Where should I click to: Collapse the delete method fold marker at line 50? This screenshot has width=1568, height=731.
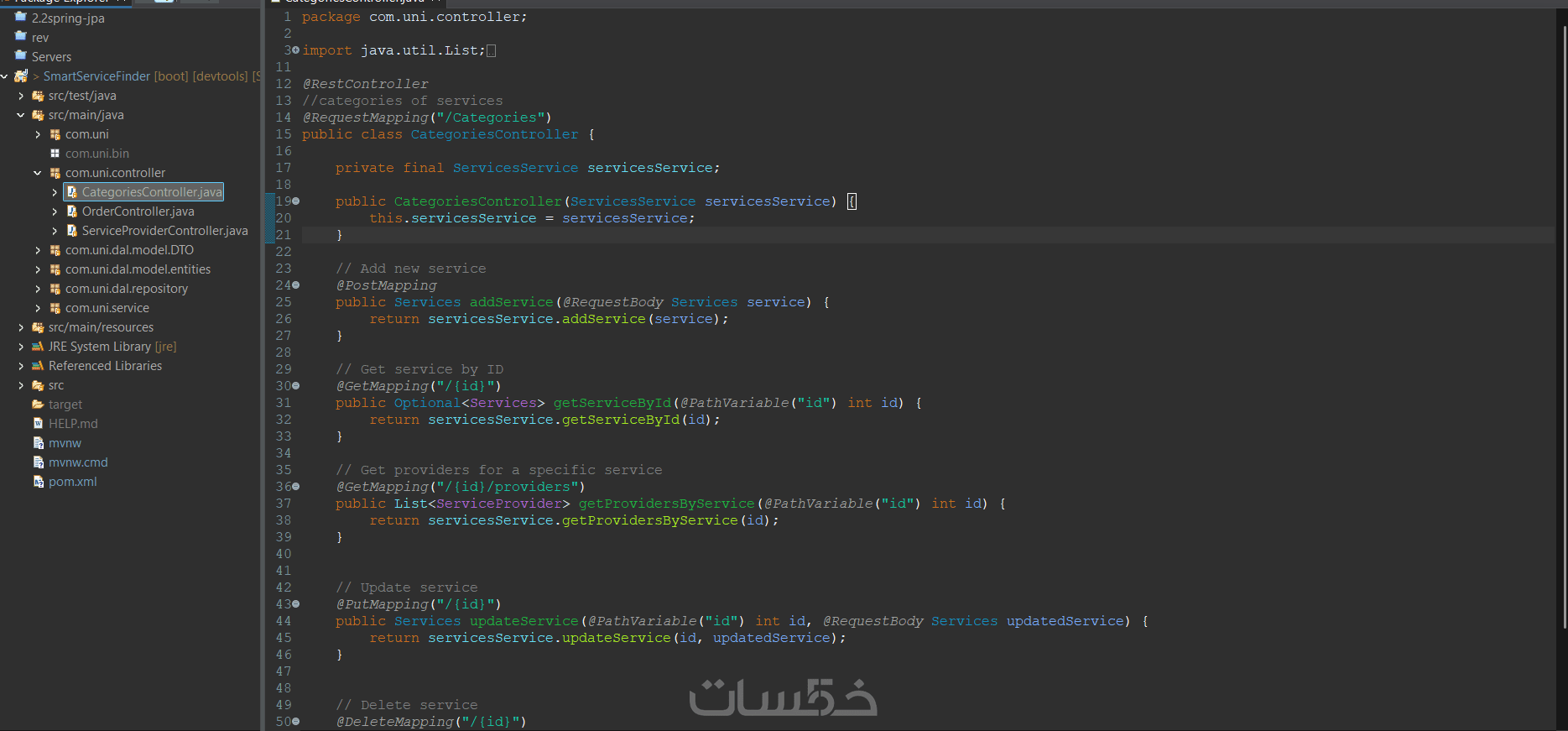pos(295,722)
